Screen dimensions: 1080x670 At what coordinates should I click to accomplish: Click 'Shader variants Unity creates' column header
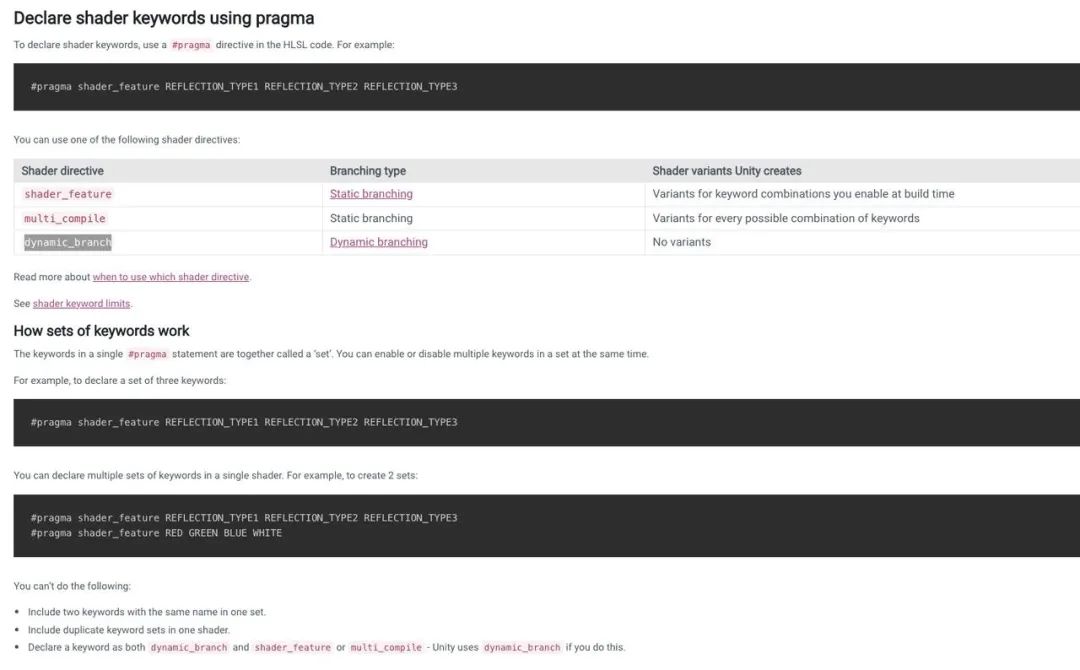(726, 171)
